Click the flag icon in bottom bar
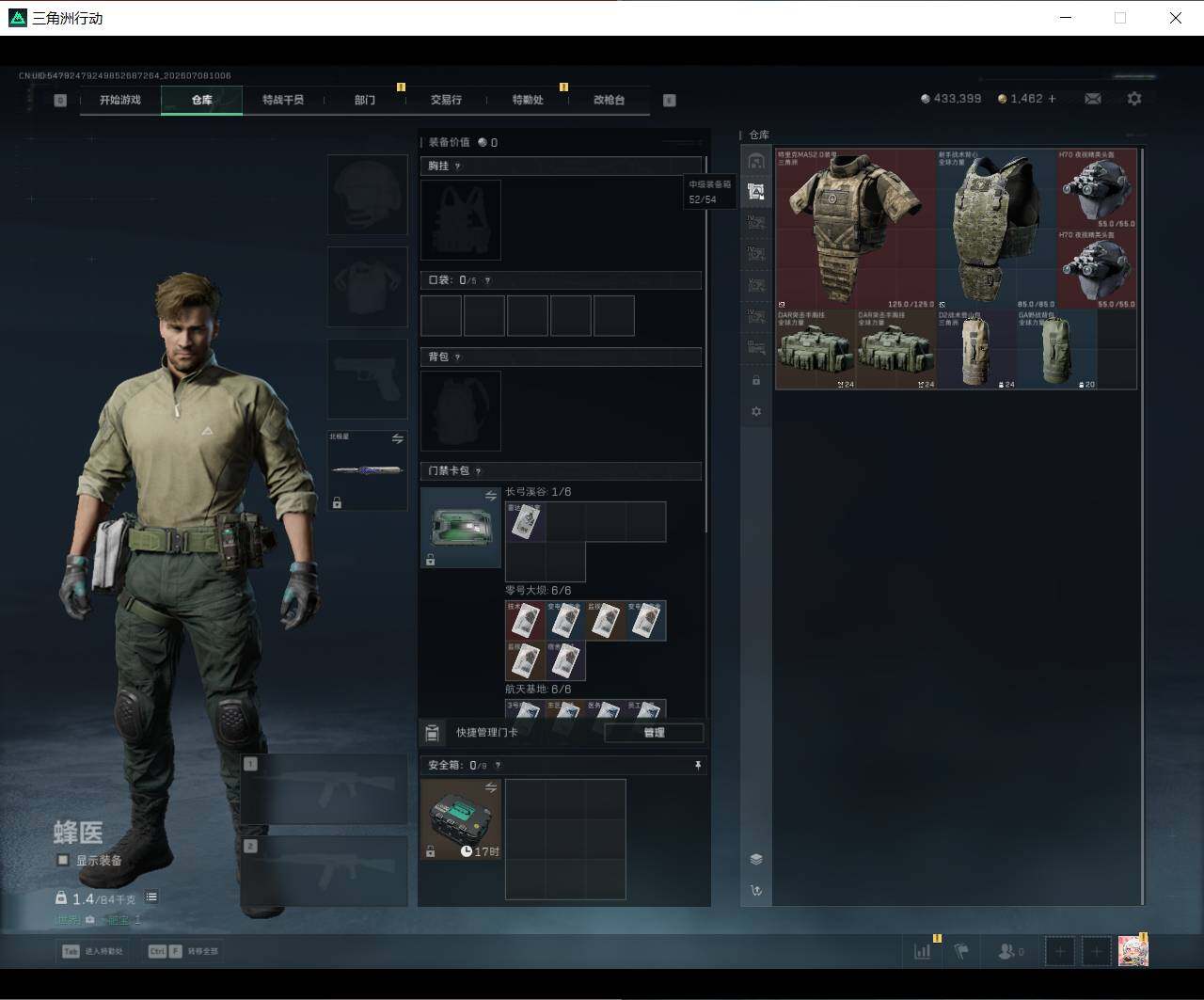 961,951
